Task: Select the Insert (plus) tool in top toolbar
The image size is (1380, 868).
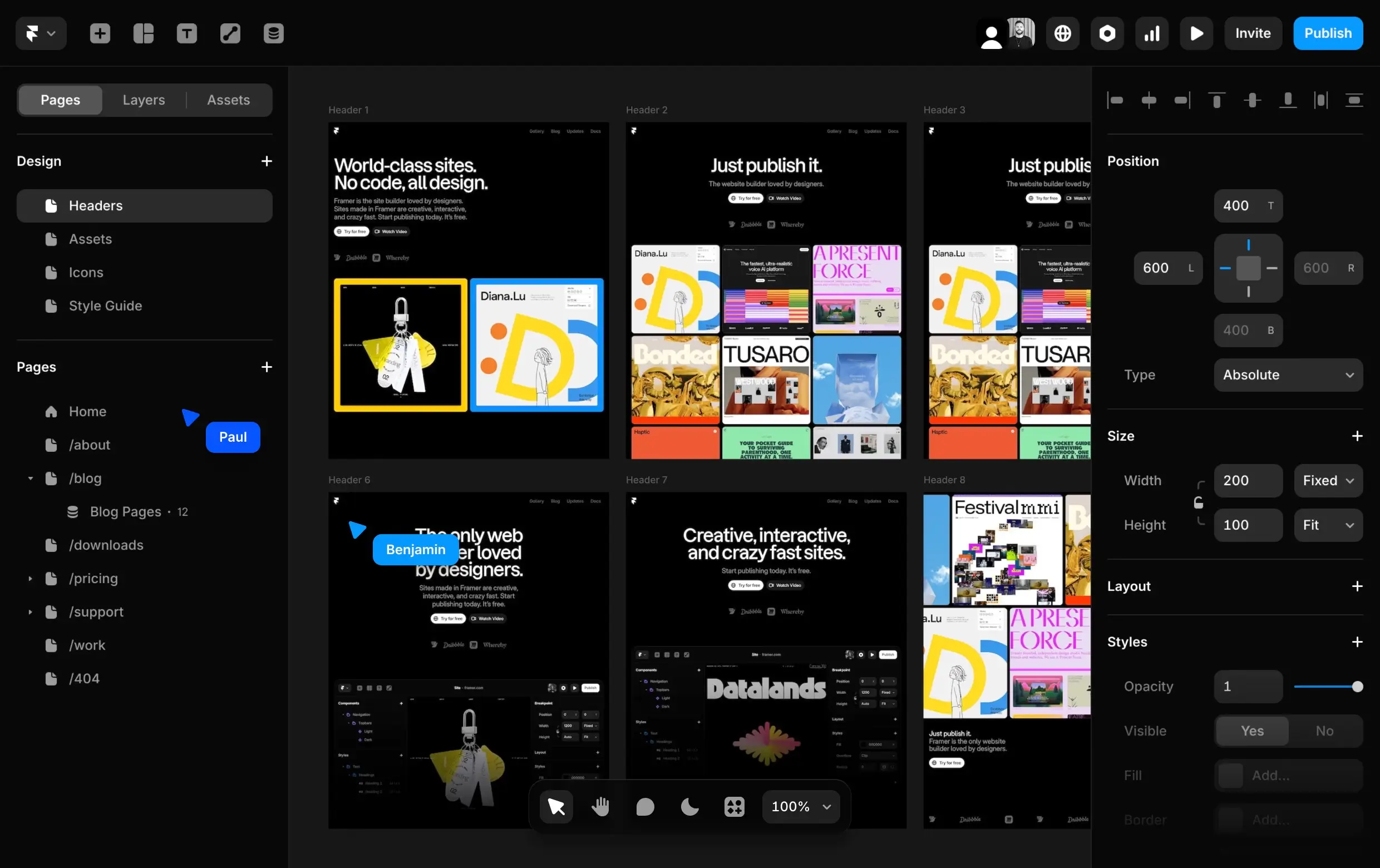Action: pyautogui.click(x=99, y=33)
